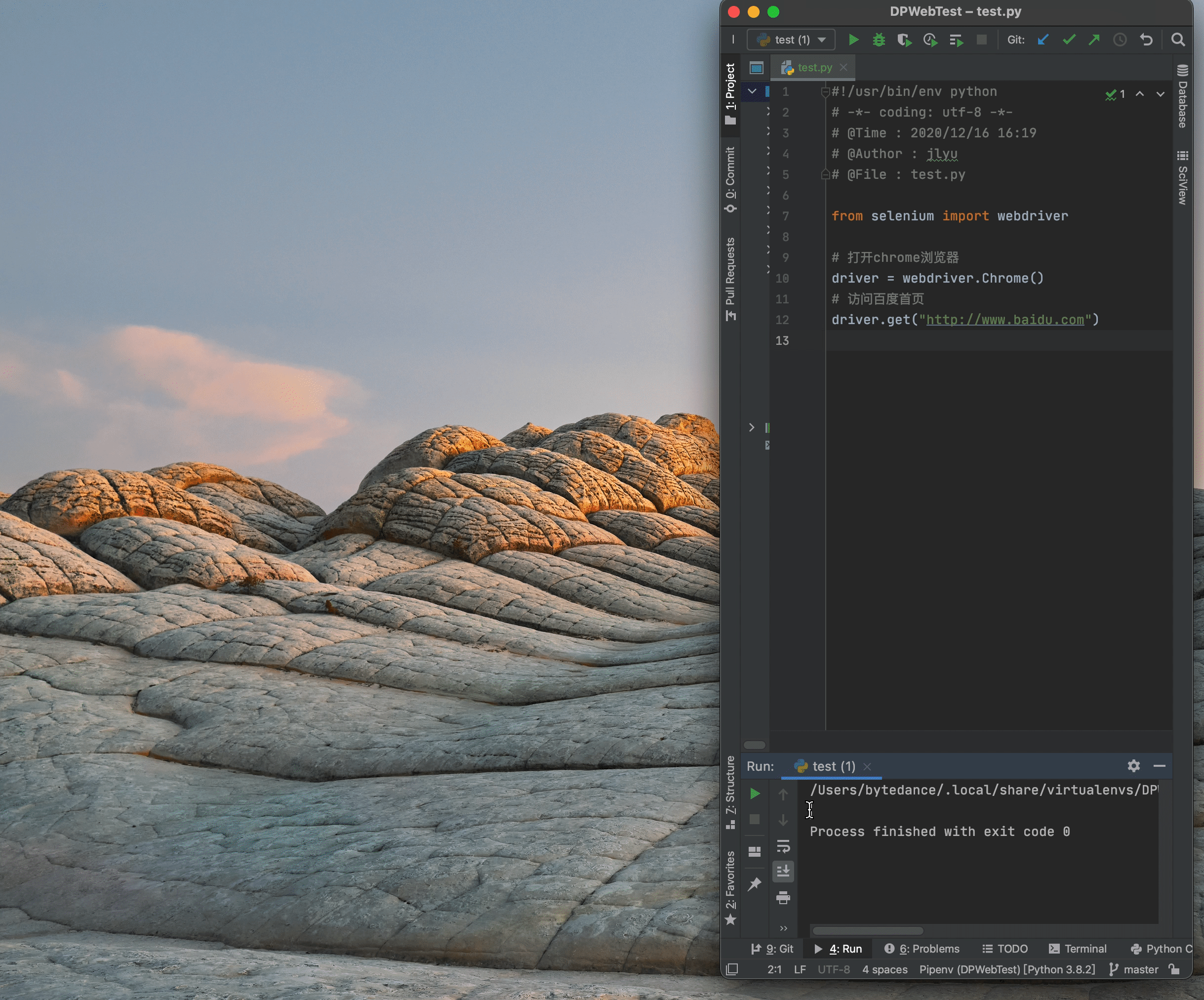Click Pipenv (DPWebTest) interpreter selector
This screenshot has height=1000, width=1204.
[x=1007, y=969]
